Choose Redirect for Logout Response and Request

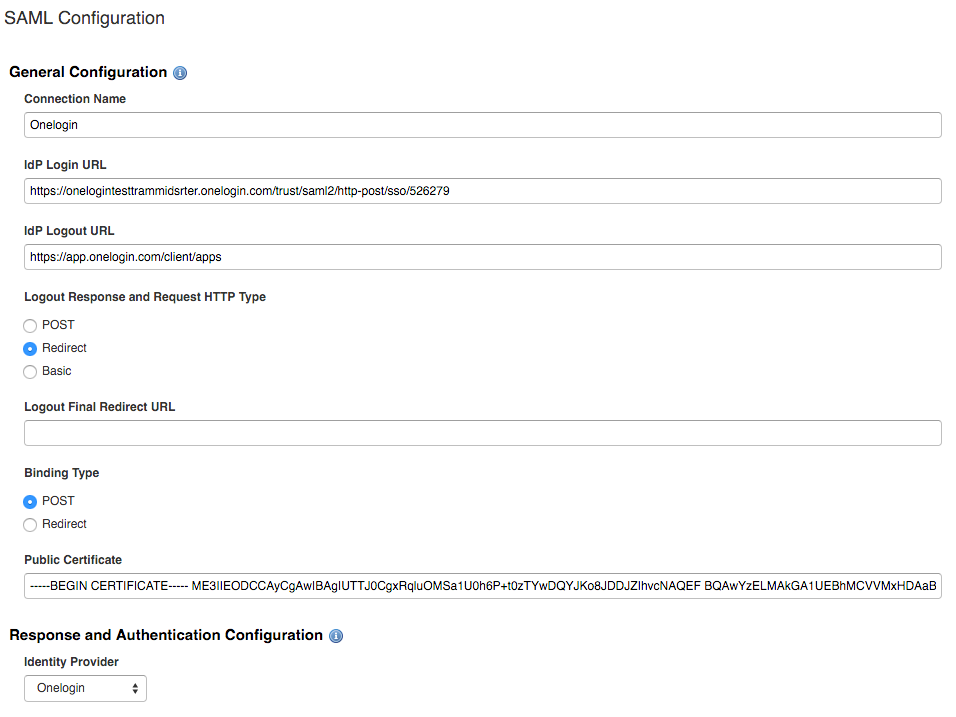[30, 347]
